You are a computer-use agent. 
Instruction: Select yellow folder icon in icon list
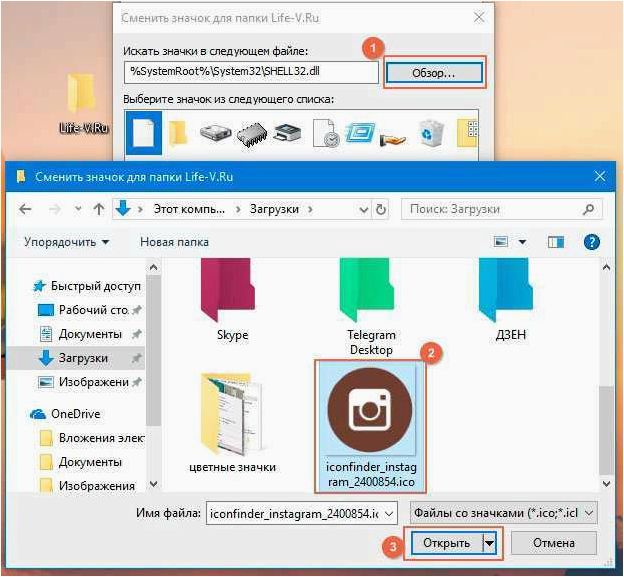point(177,133)
